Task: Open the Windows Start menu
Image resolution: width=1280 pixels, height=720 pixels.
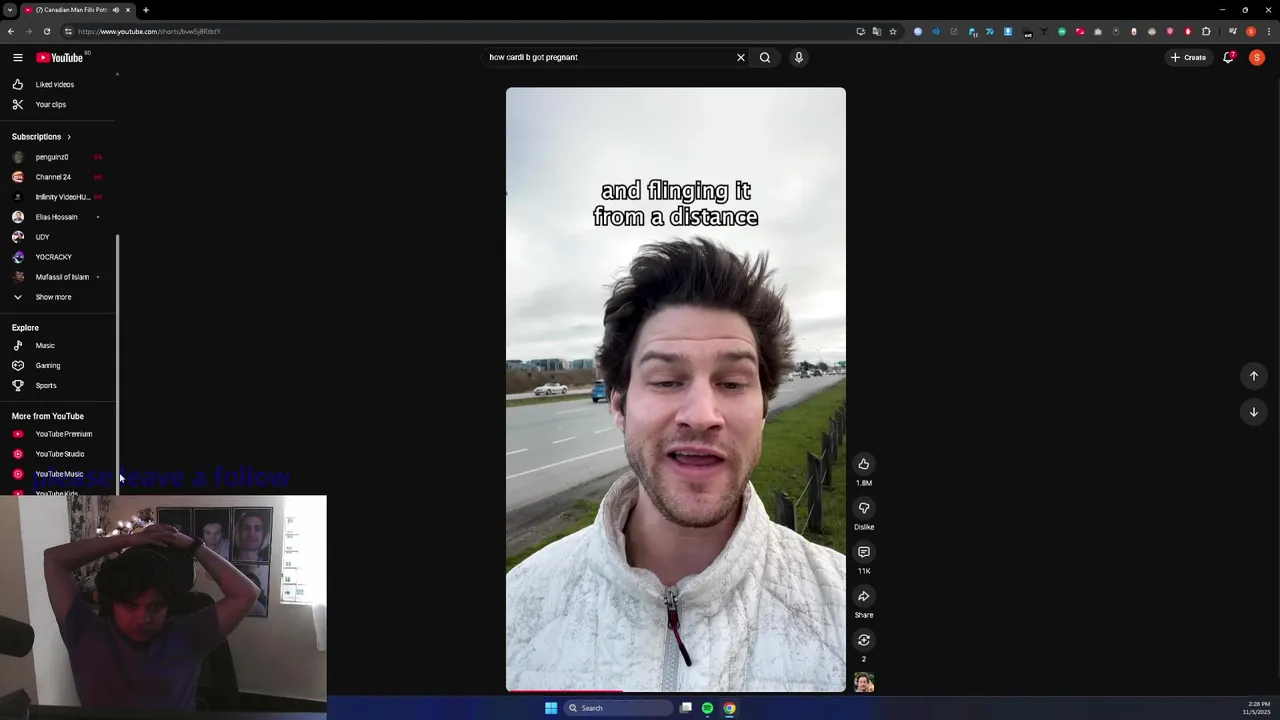Action: (551, 708)
